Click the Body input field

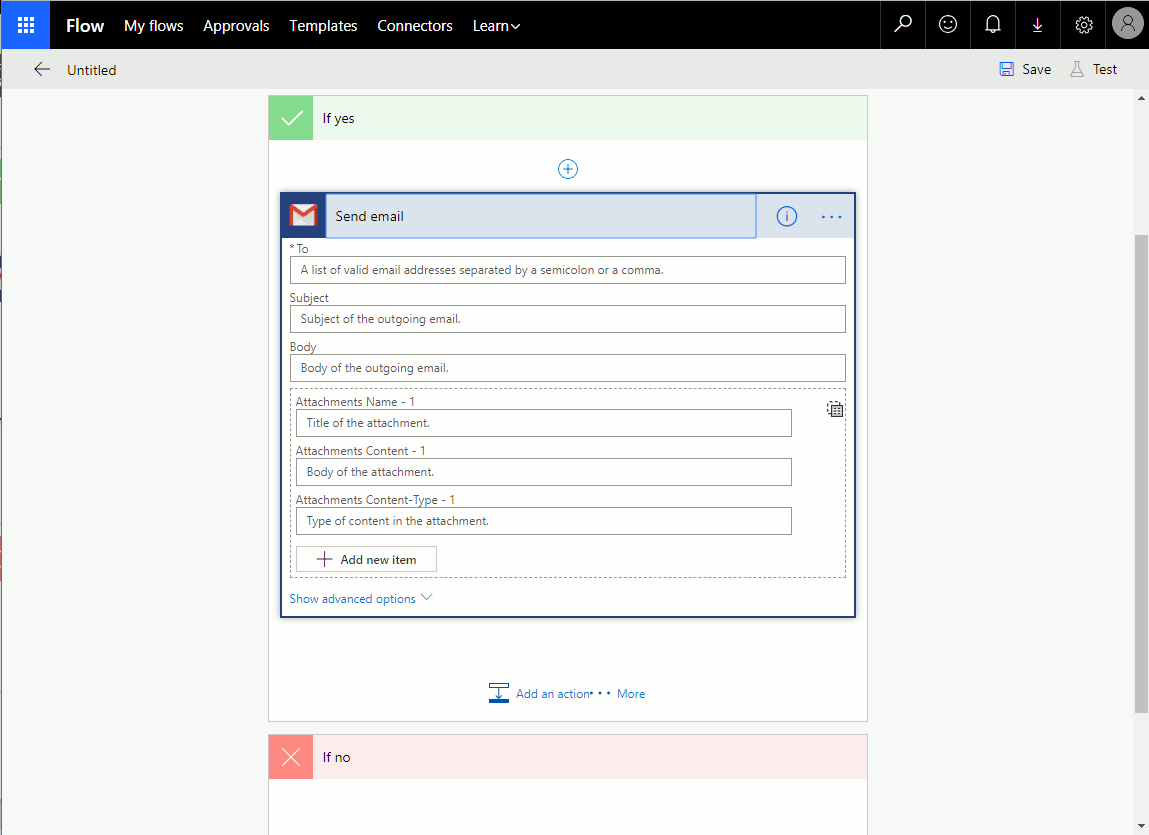coord(568,368)
